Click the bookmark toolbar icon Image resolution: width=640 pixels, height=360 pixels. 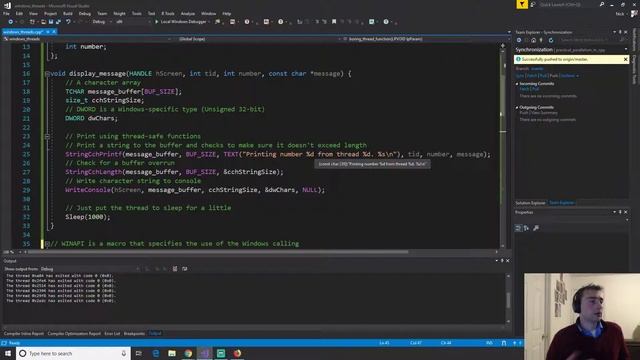[x=334, y=22]
